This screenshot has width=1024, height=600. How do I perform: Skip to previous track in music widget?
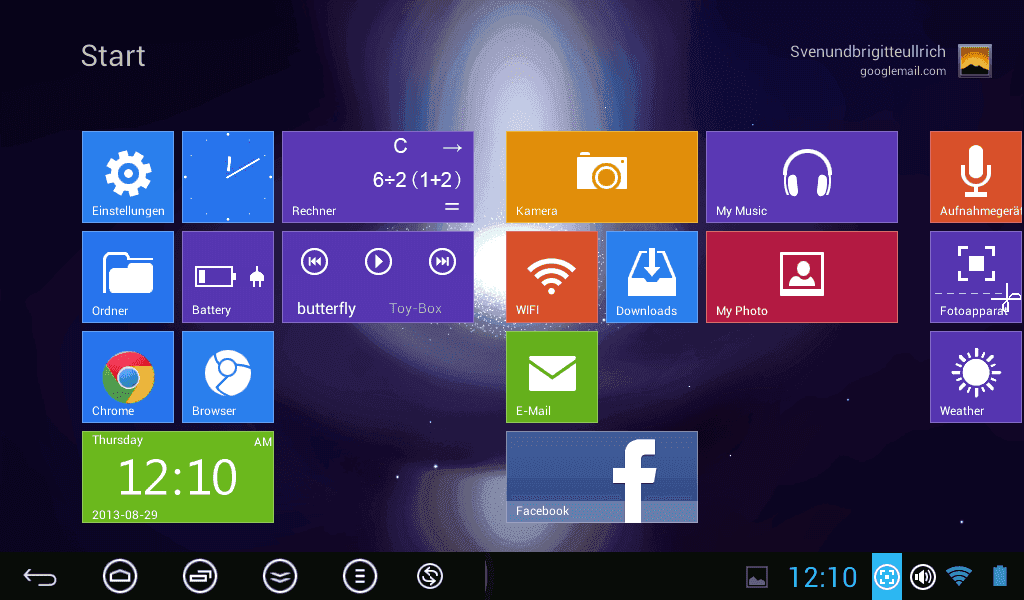[x=314, y=262]
